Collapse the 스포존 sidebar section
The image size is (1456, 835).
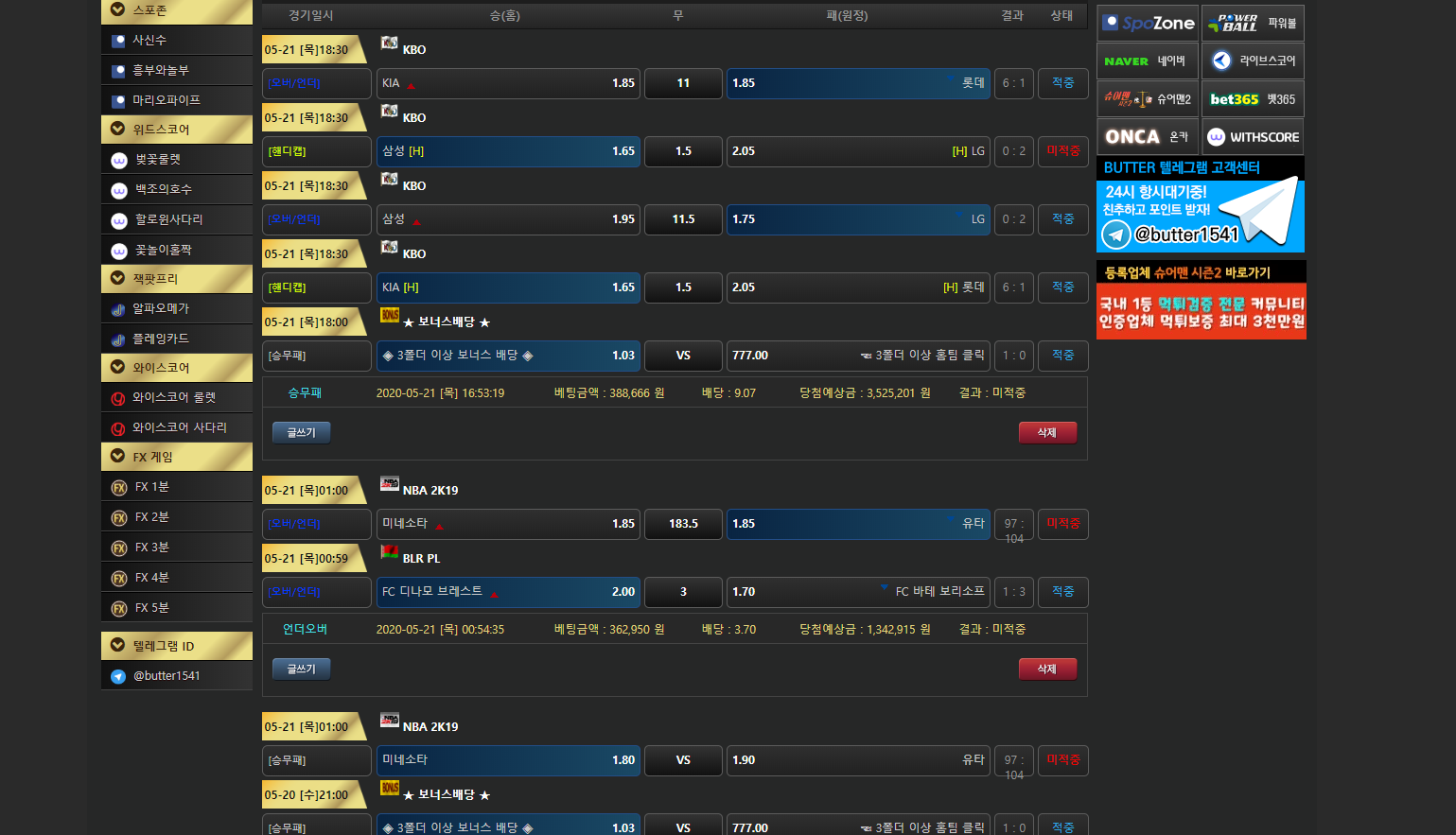[x=118, y=9]
